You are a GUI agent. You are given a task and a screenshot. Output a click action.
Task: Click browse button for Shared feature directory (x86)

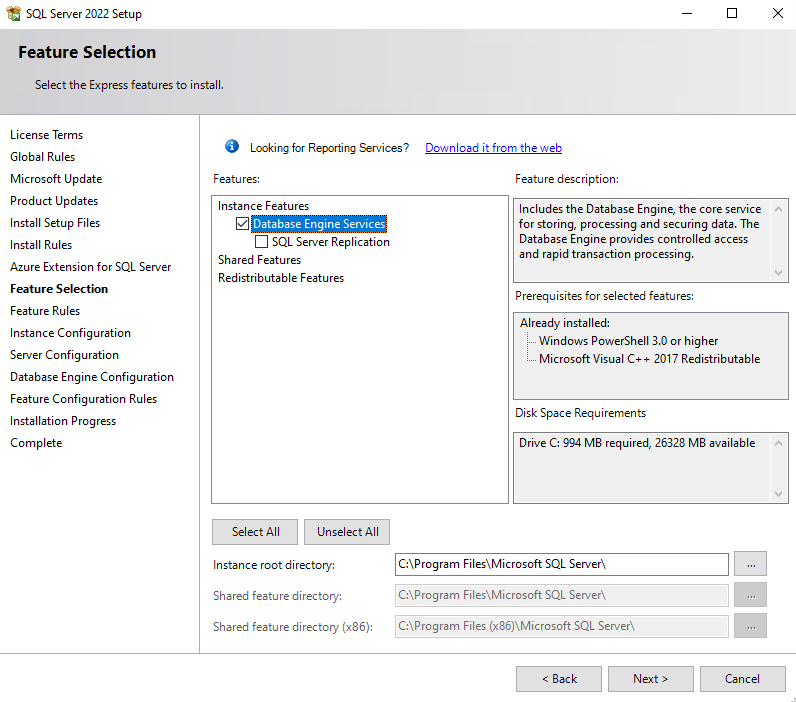750,626
